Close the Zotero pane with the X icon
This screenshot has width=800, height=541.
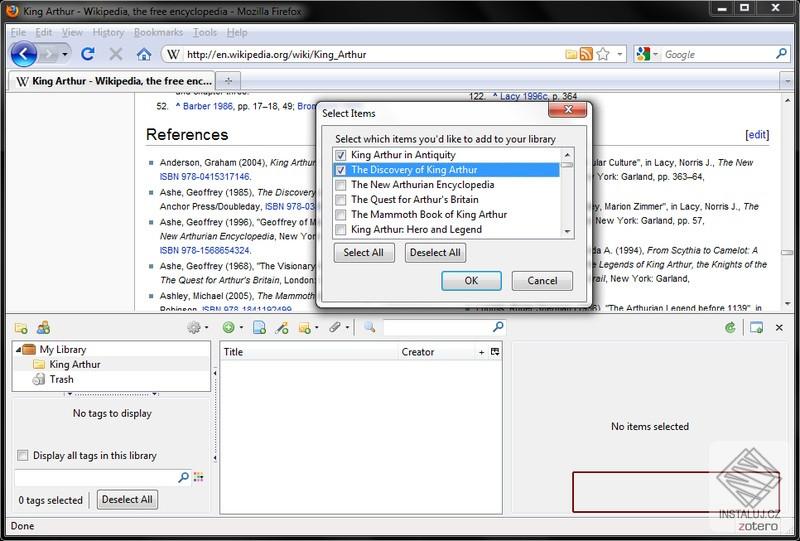tap(779, 328)
